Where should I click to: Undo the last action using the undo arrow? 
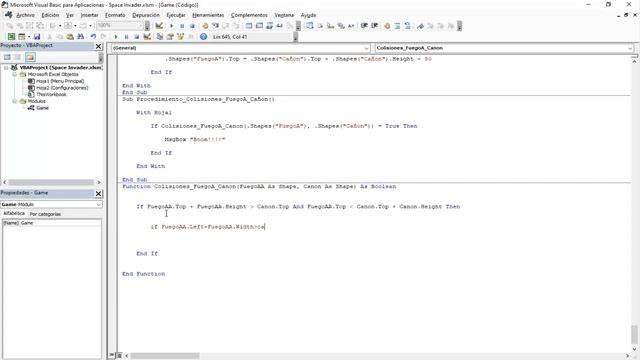pos(93,37)
